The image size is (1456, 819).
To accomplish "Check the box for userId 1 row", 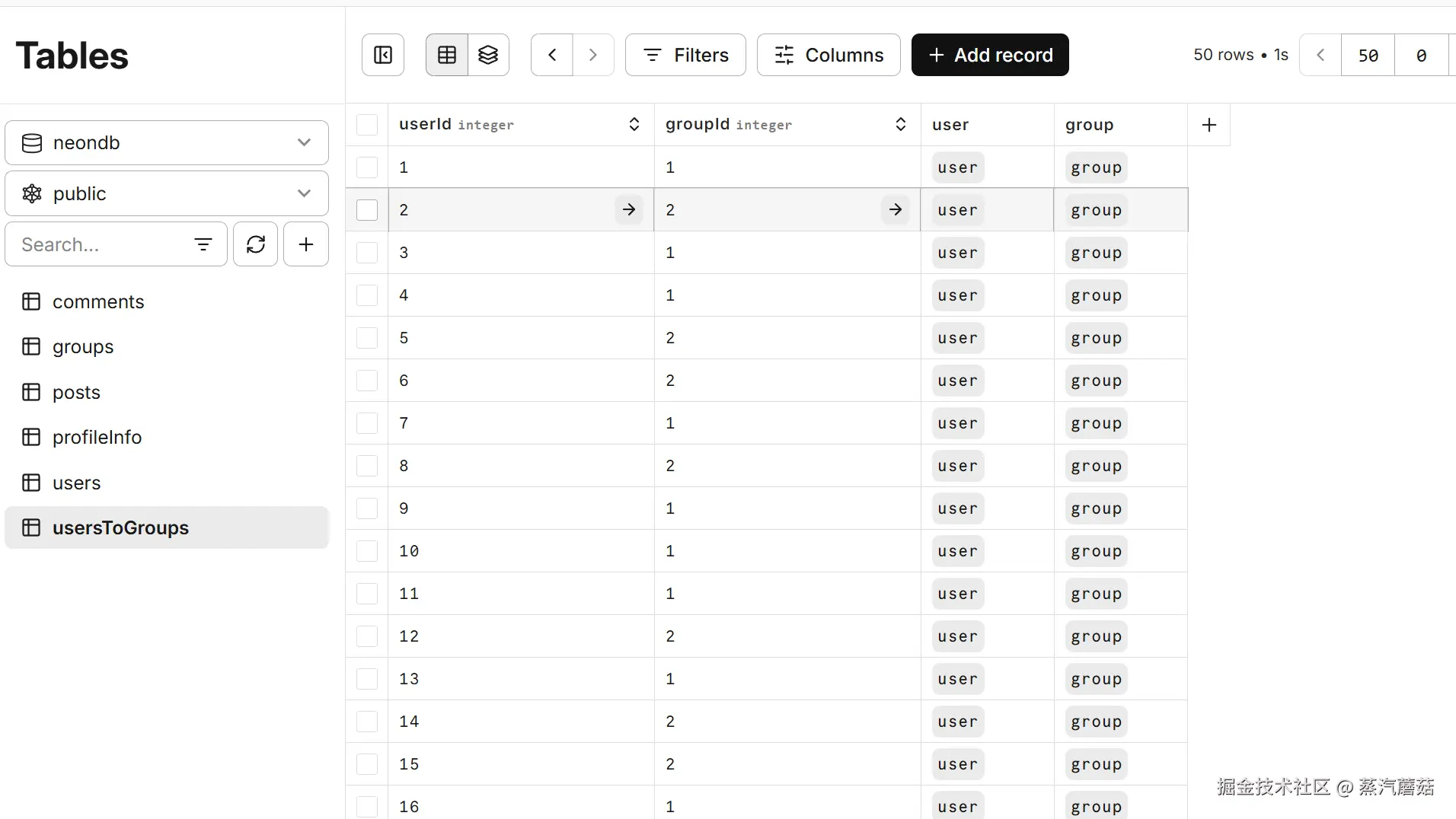I will point(367,167).
